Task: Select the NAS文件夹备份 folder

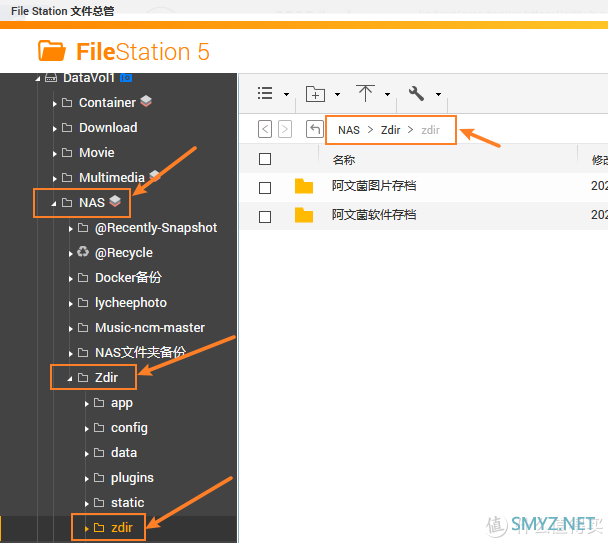Action: pyautogui.click(x=140, y=353)
